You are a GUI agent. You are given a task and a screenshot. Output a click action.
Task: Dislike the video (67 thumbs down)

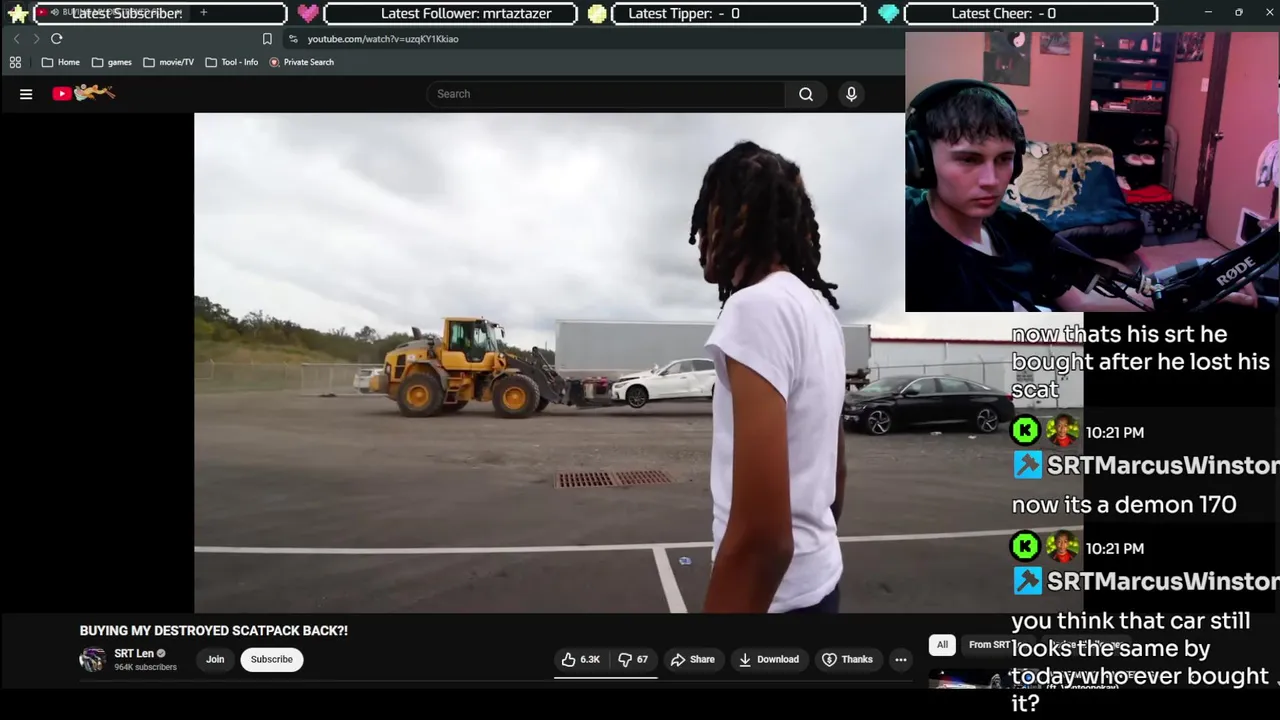633,659
